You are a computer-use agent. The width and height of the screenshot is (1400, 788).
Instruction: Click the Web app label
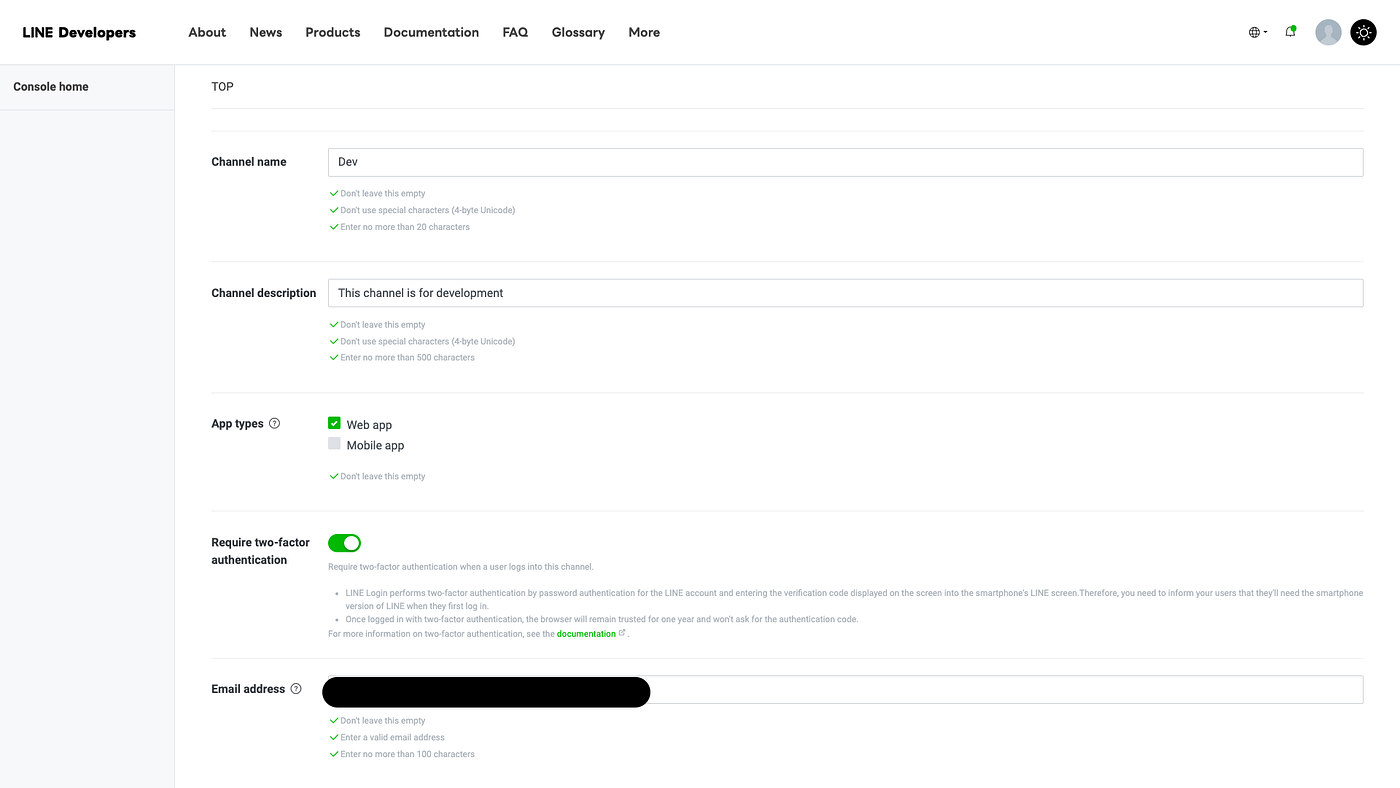point(369,425)
